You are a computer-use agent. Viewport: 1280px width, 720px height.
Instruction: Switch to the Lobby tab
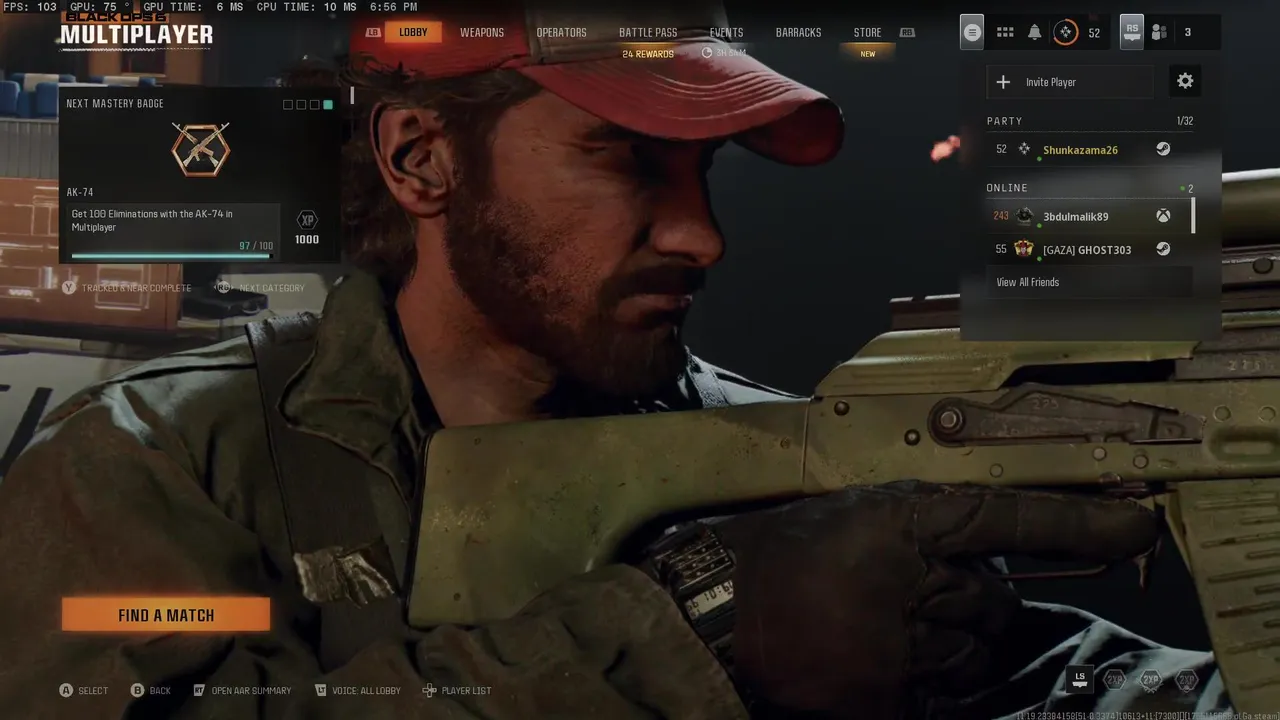click(x=413, y=33)
